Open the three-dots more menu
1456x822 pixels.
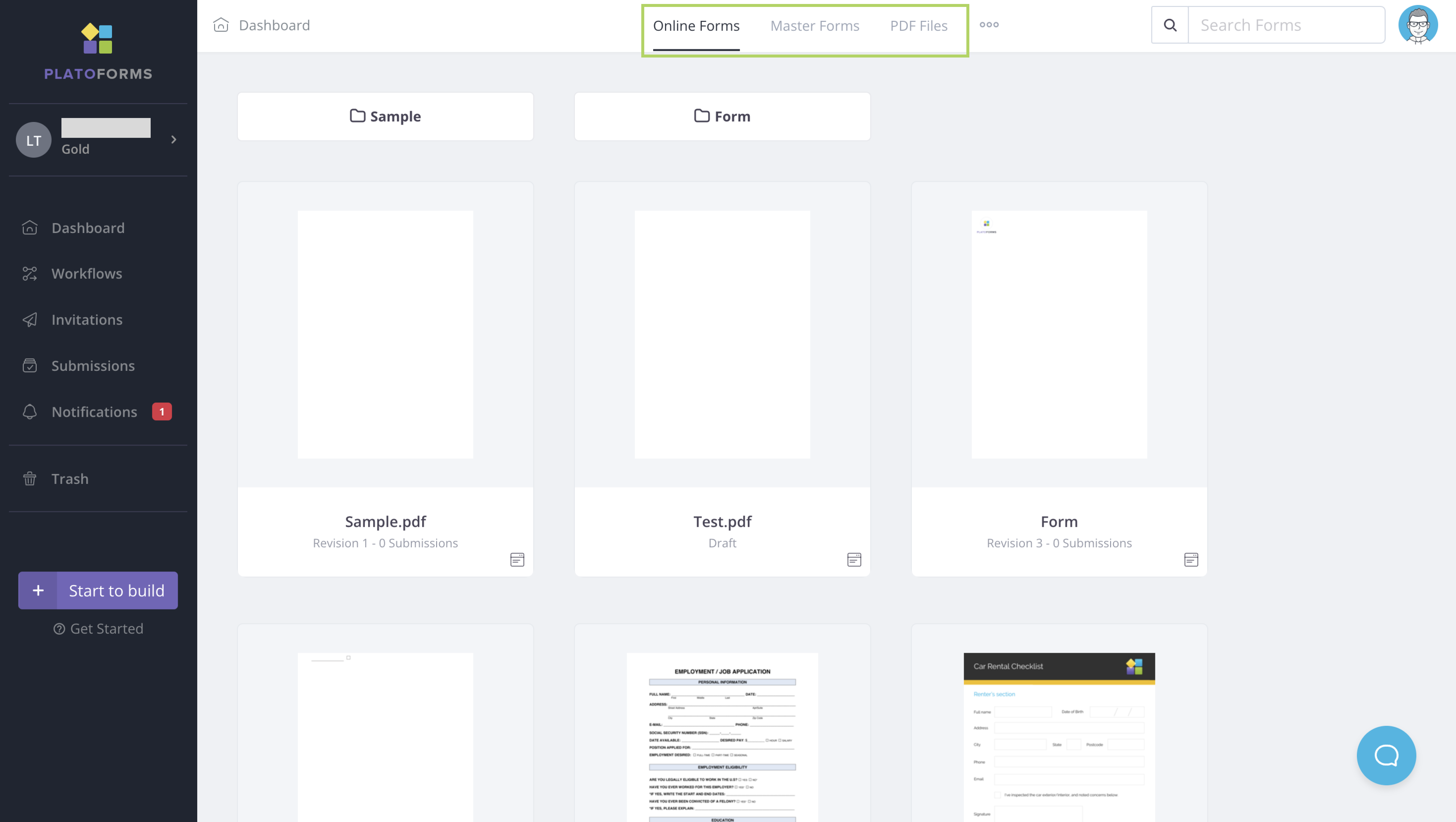pyautogui.click(x=989, y=25)
